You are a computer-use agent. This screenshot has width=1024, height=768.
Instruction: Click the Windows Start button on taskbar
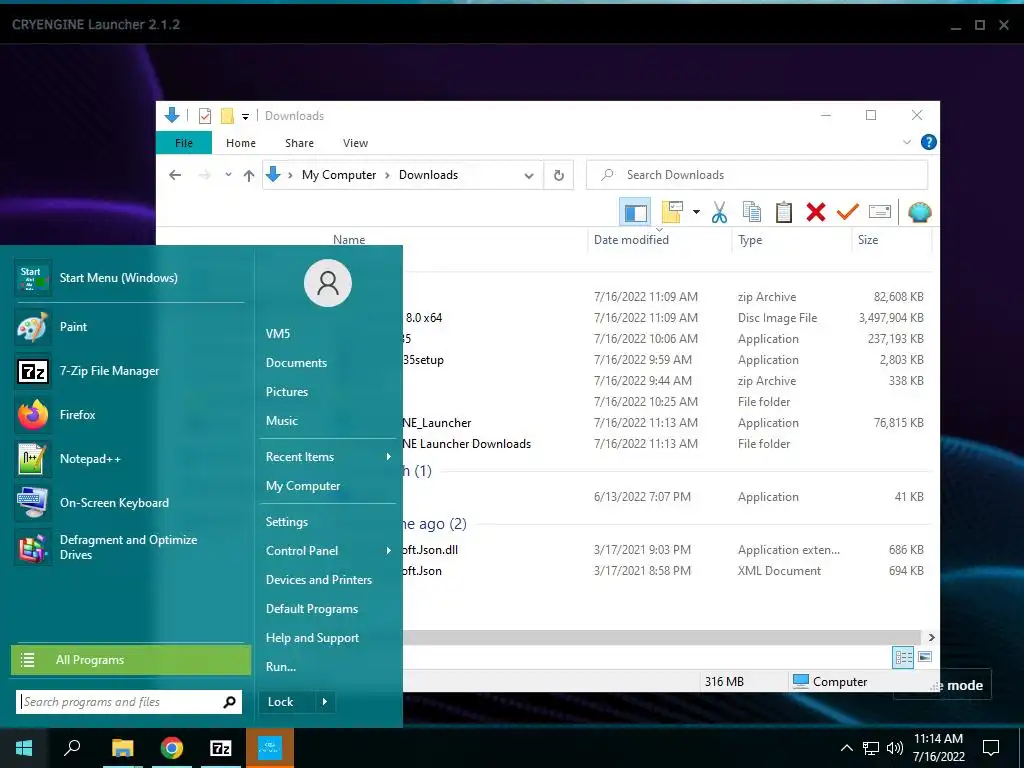click(24, 748)
